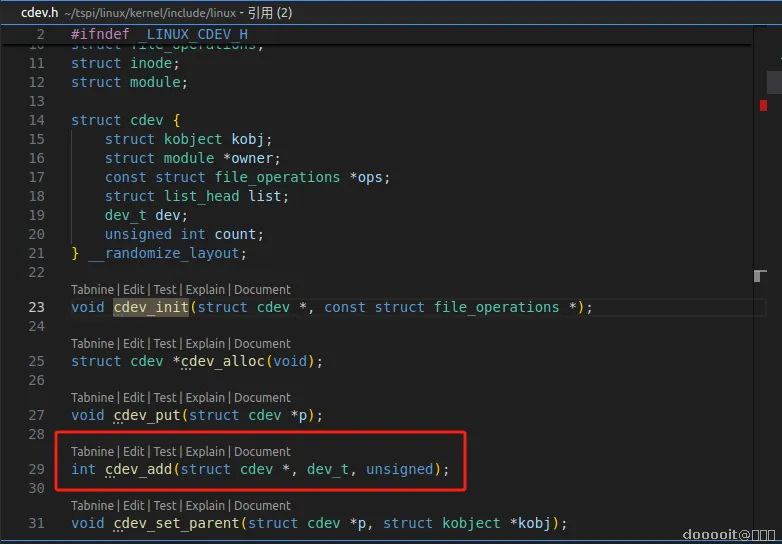
Task: Click Tabnine lens above cdev_set_parent
Action: tap(93, 506)
